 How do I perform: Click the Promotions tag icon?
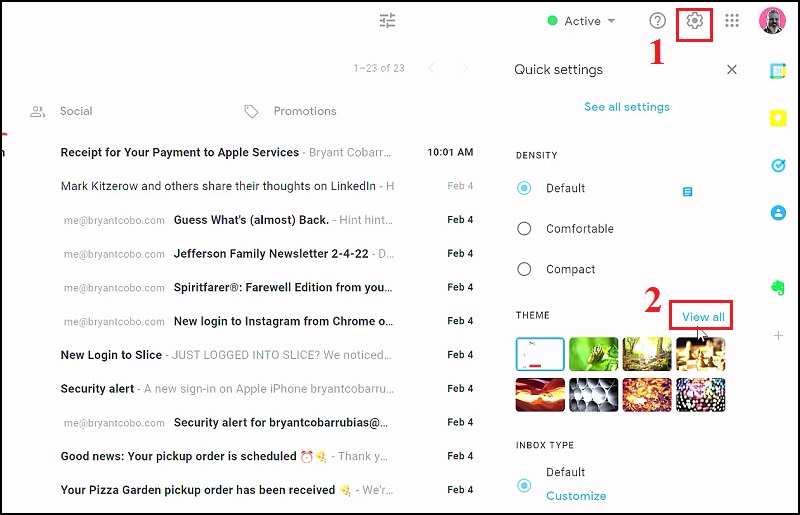click(x=251, y=111)
